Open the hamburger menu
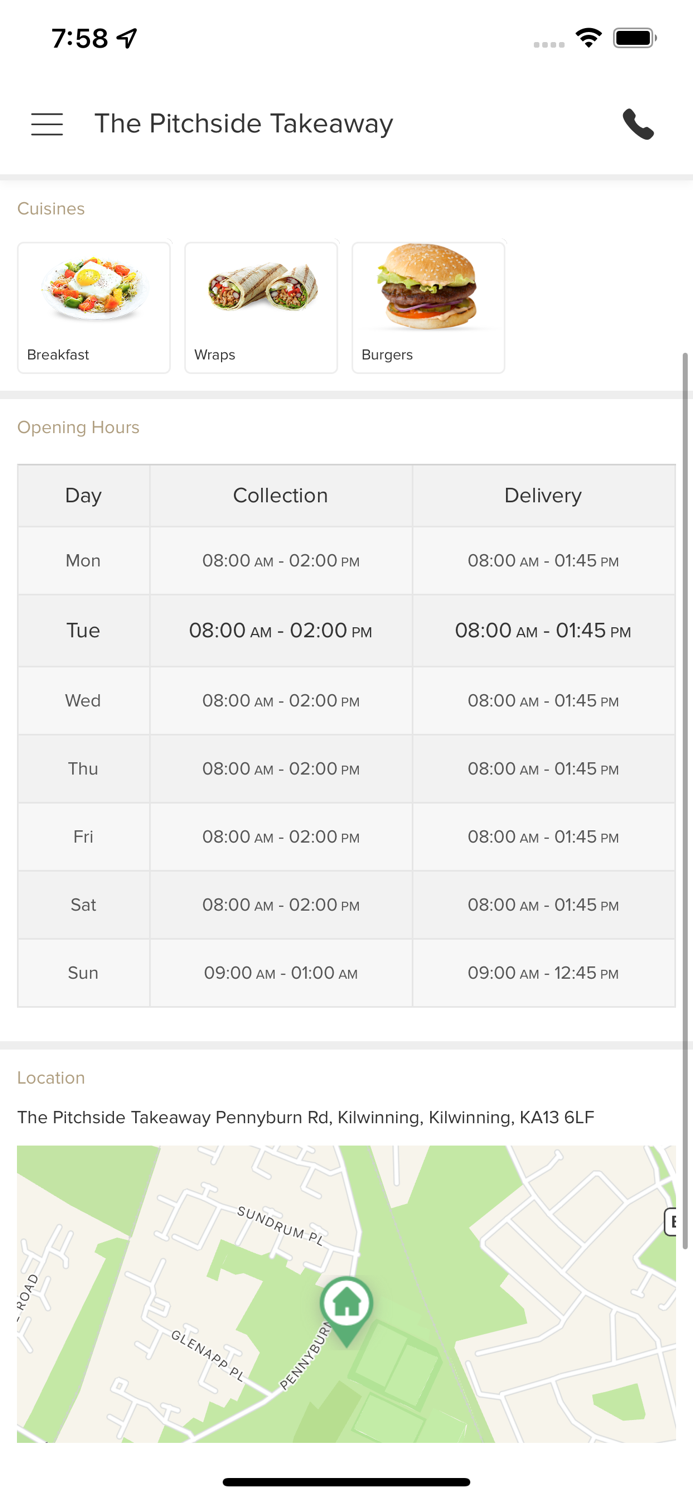The width and height of the screenshot is (693, 1500). pyautogui.click(x=47, y=124)
